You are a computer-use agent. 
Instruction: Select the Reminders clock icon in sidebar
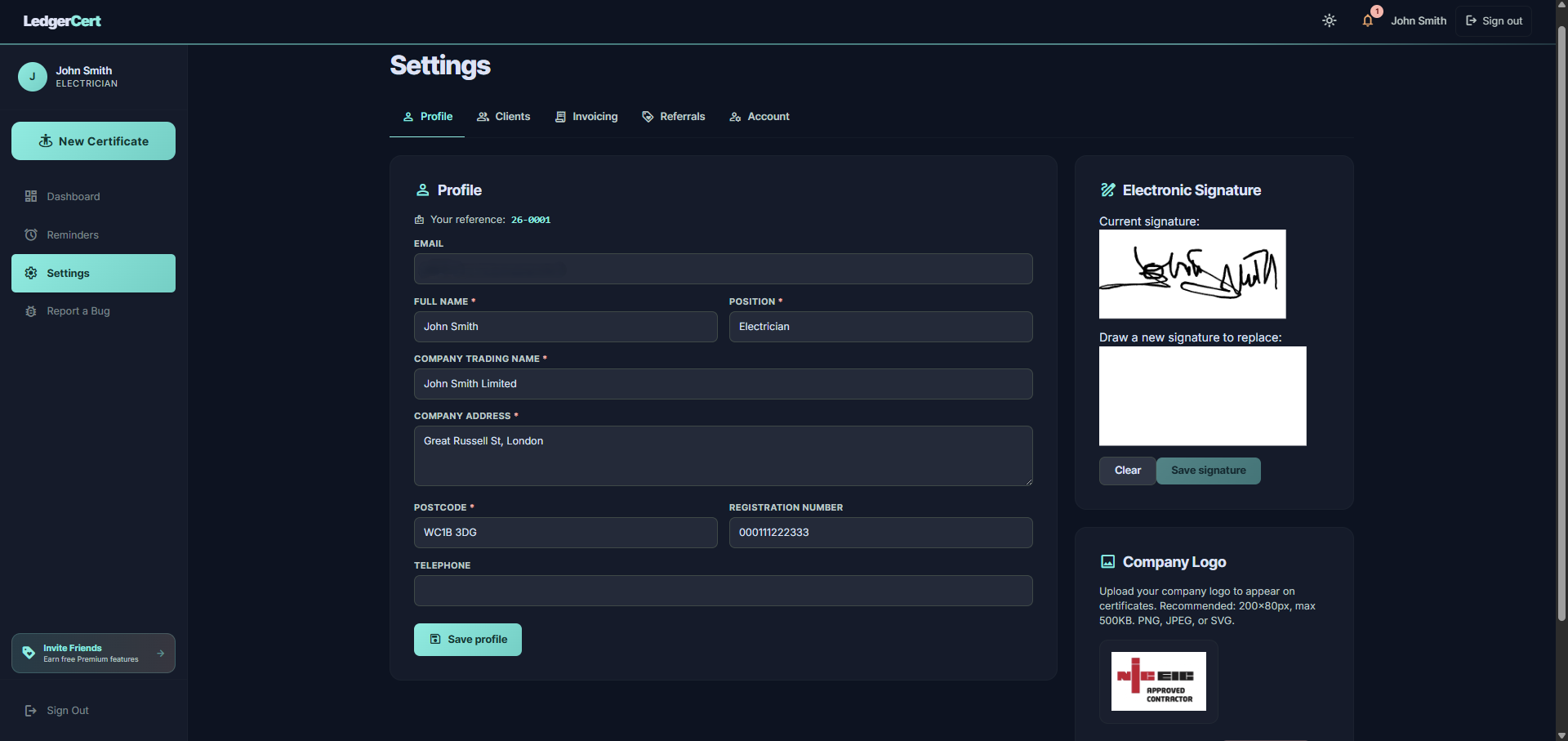(30, 234)
